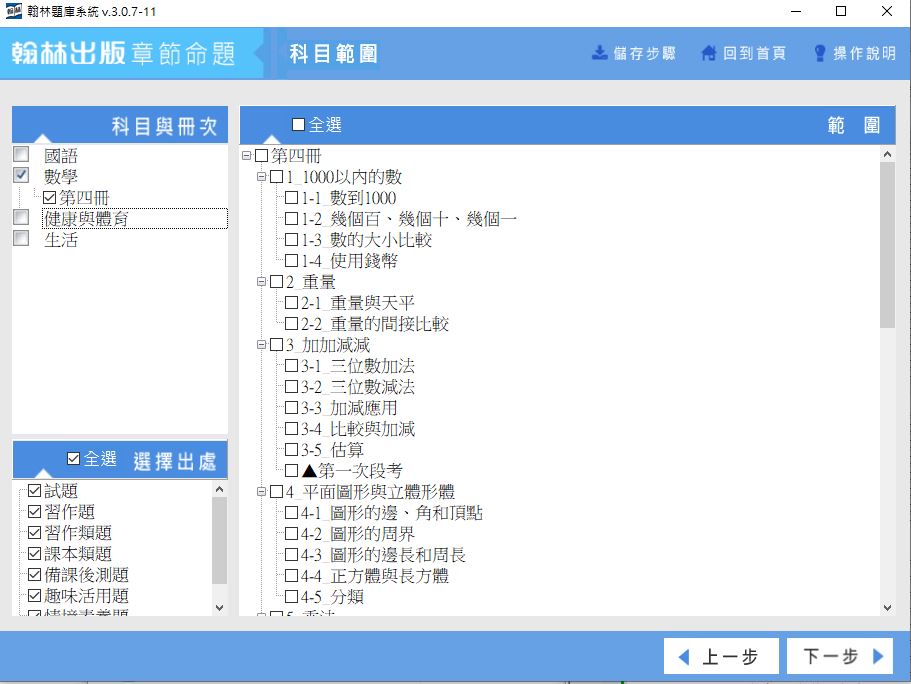Proceed with 下一步 button
This screenshot has width=911, height=684.
pyautogui.click(x=840, y=657)
